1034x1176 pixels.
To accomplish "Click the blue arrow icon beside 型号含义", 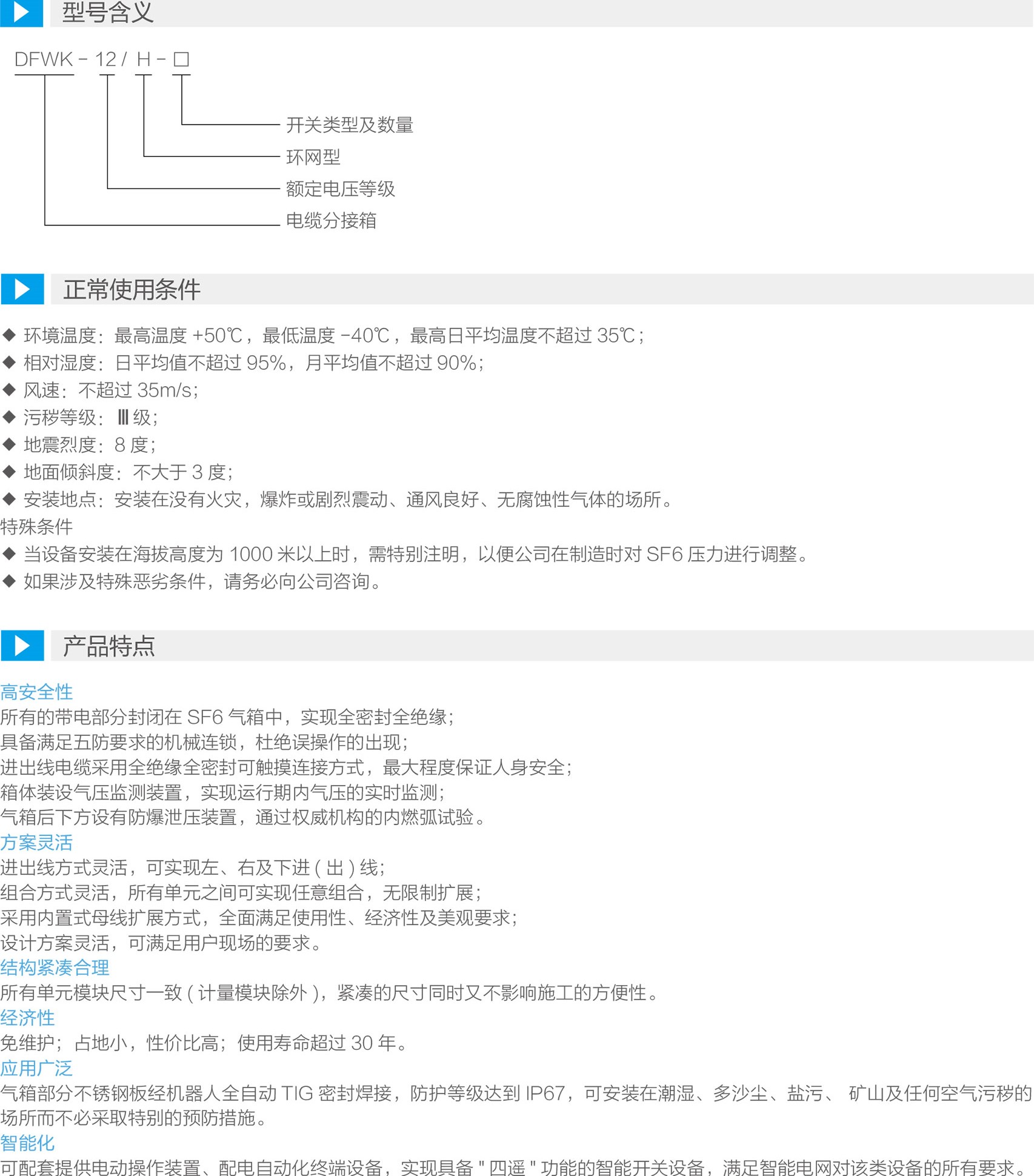I will click(21, 12).
